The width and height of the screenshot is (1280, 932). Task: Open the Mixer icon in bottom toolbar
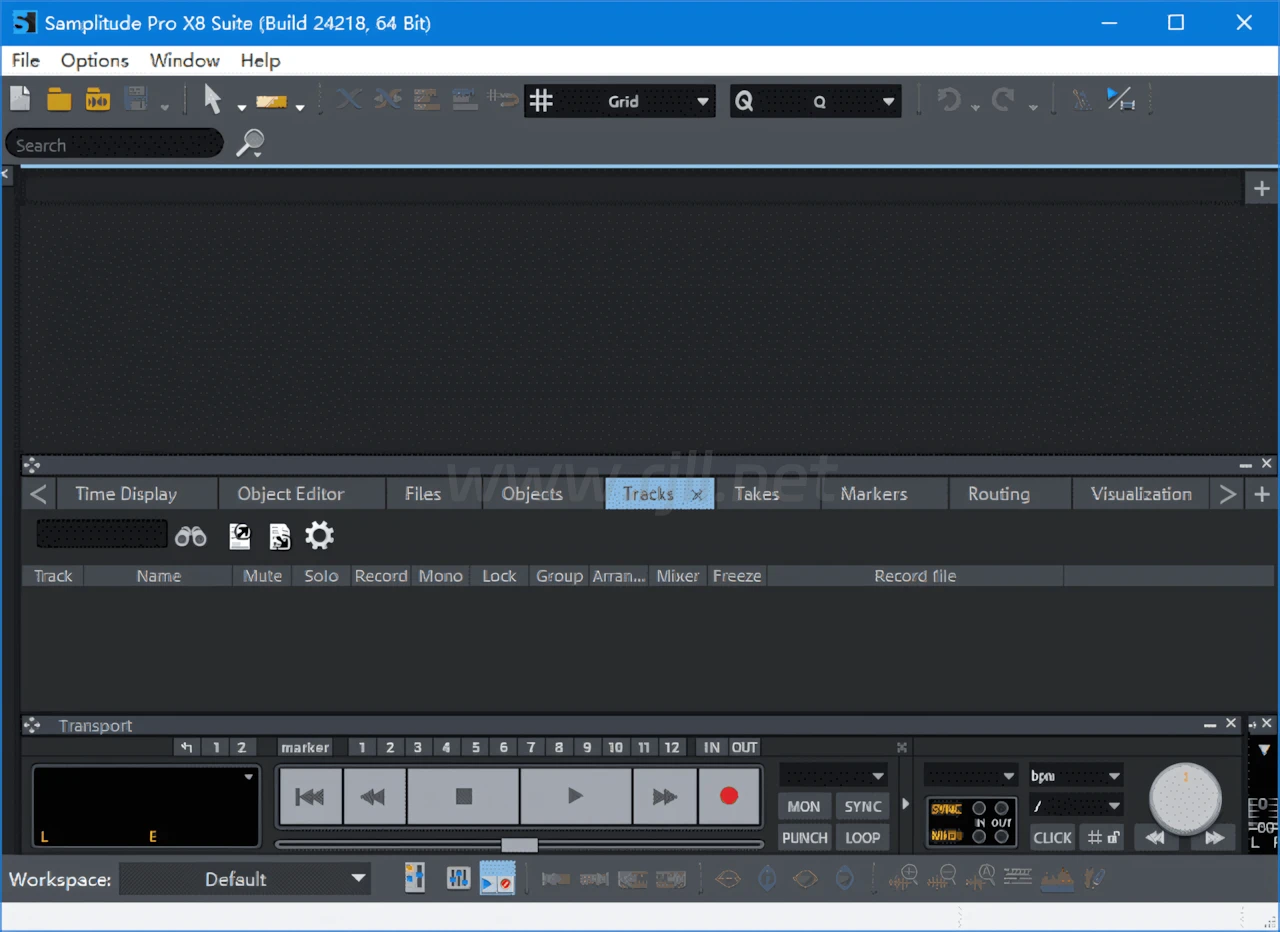point(457,878)
